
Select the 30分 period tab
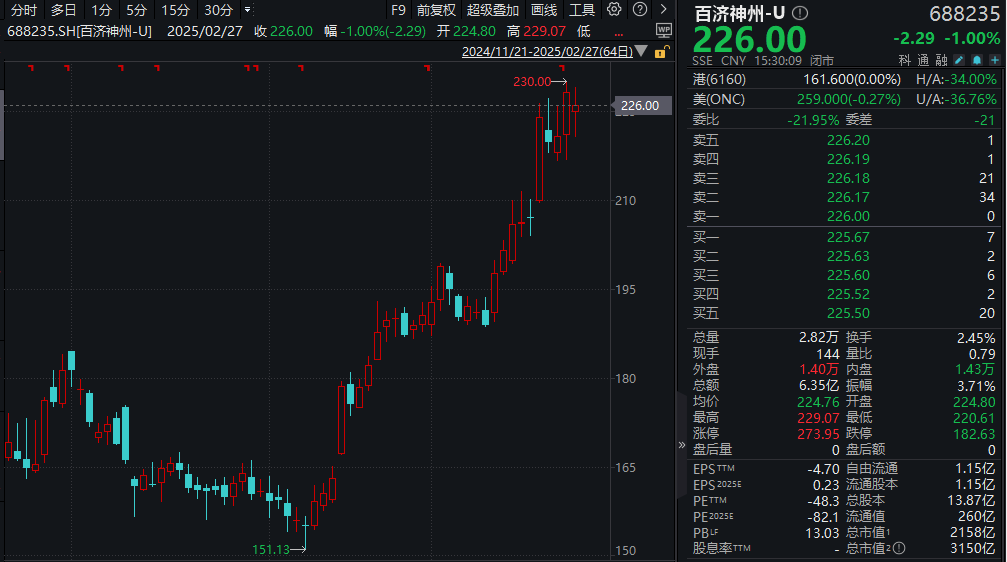click(x=218, y=10)
